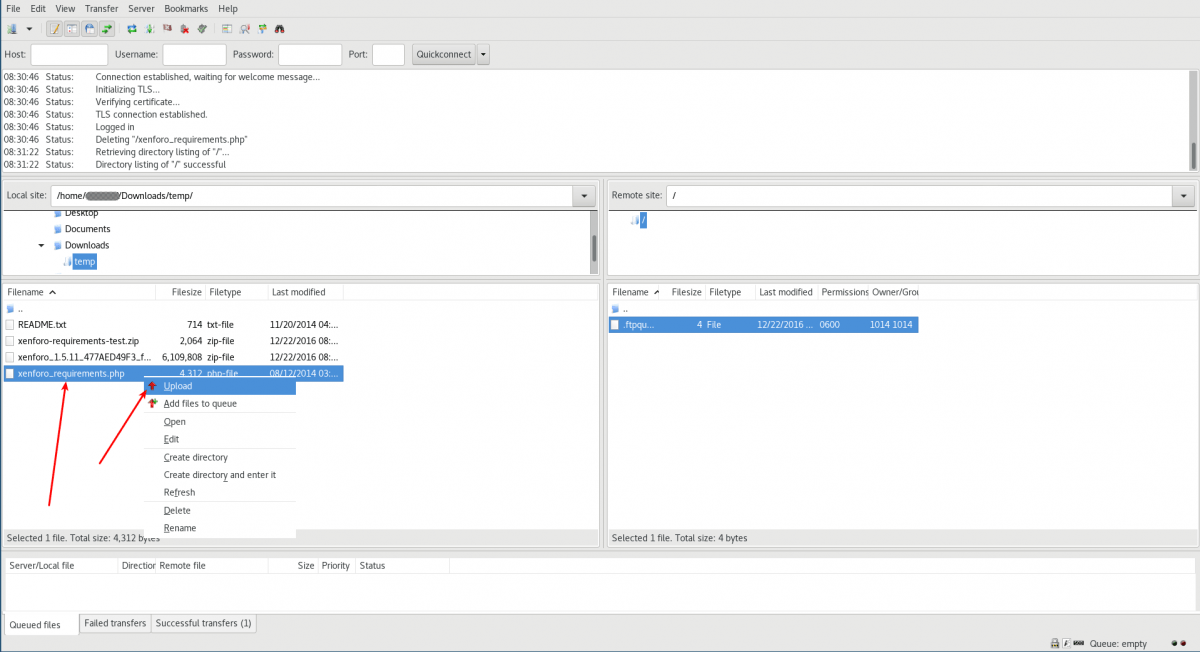Click the Refresh file lists icon
Image resolution: width=1200 pixels, height=652 pixels.
(131, 29)
